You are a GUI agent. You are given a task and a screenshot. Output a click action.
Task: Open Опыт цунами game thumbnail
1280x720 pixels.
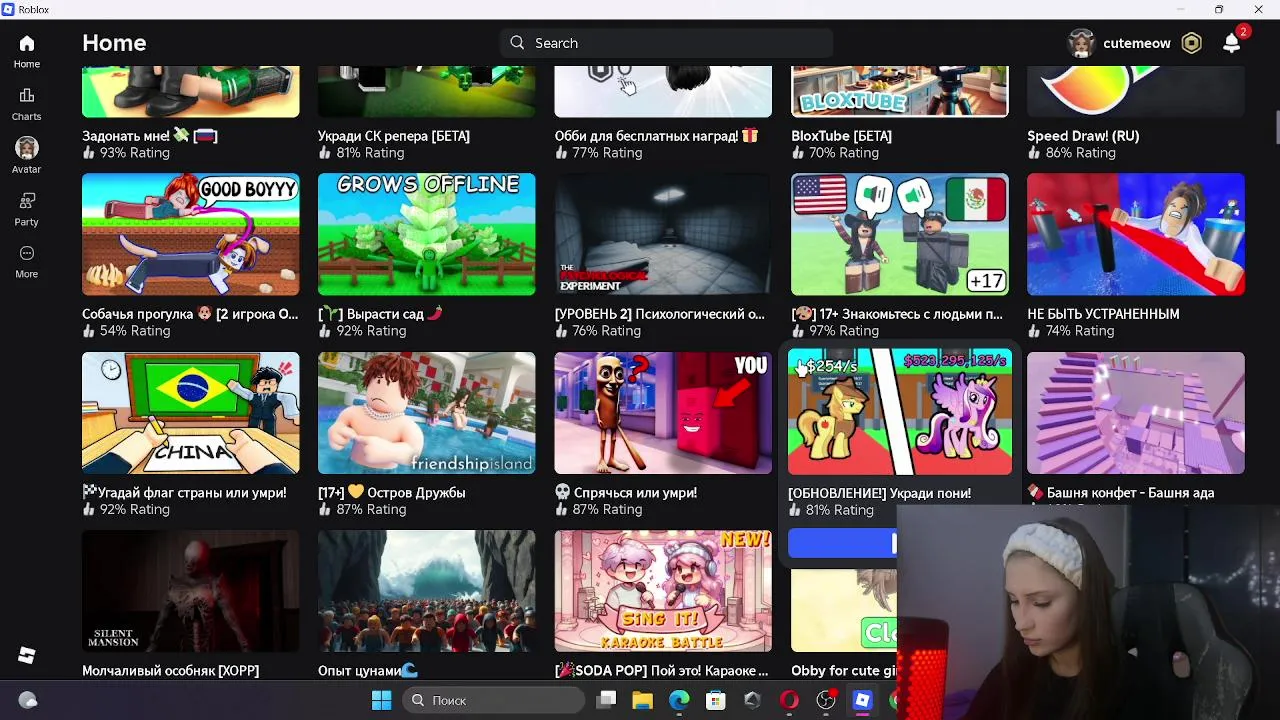(x=426, y=591)
